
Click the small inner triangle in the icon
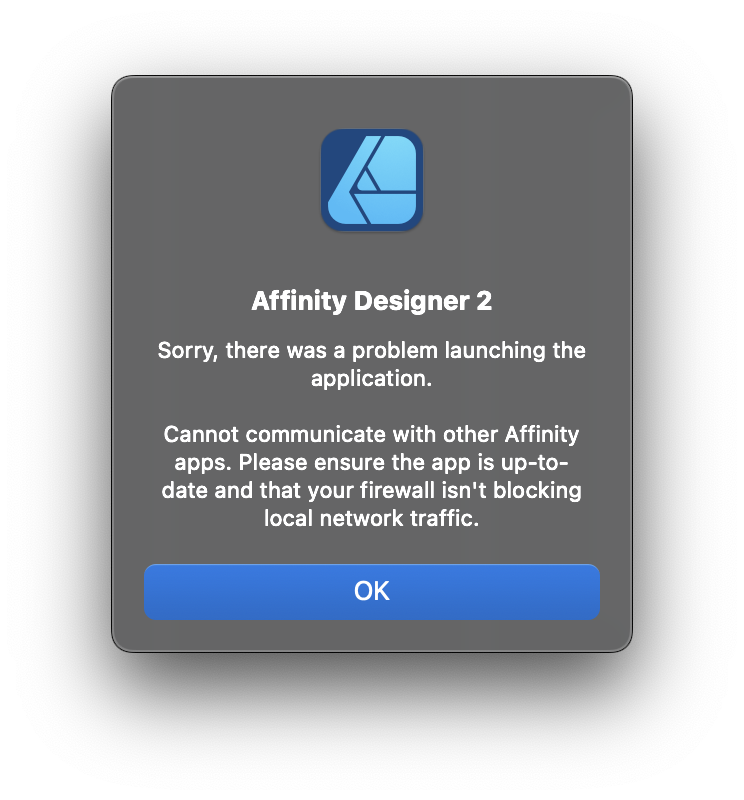click(x=366, y=181)
